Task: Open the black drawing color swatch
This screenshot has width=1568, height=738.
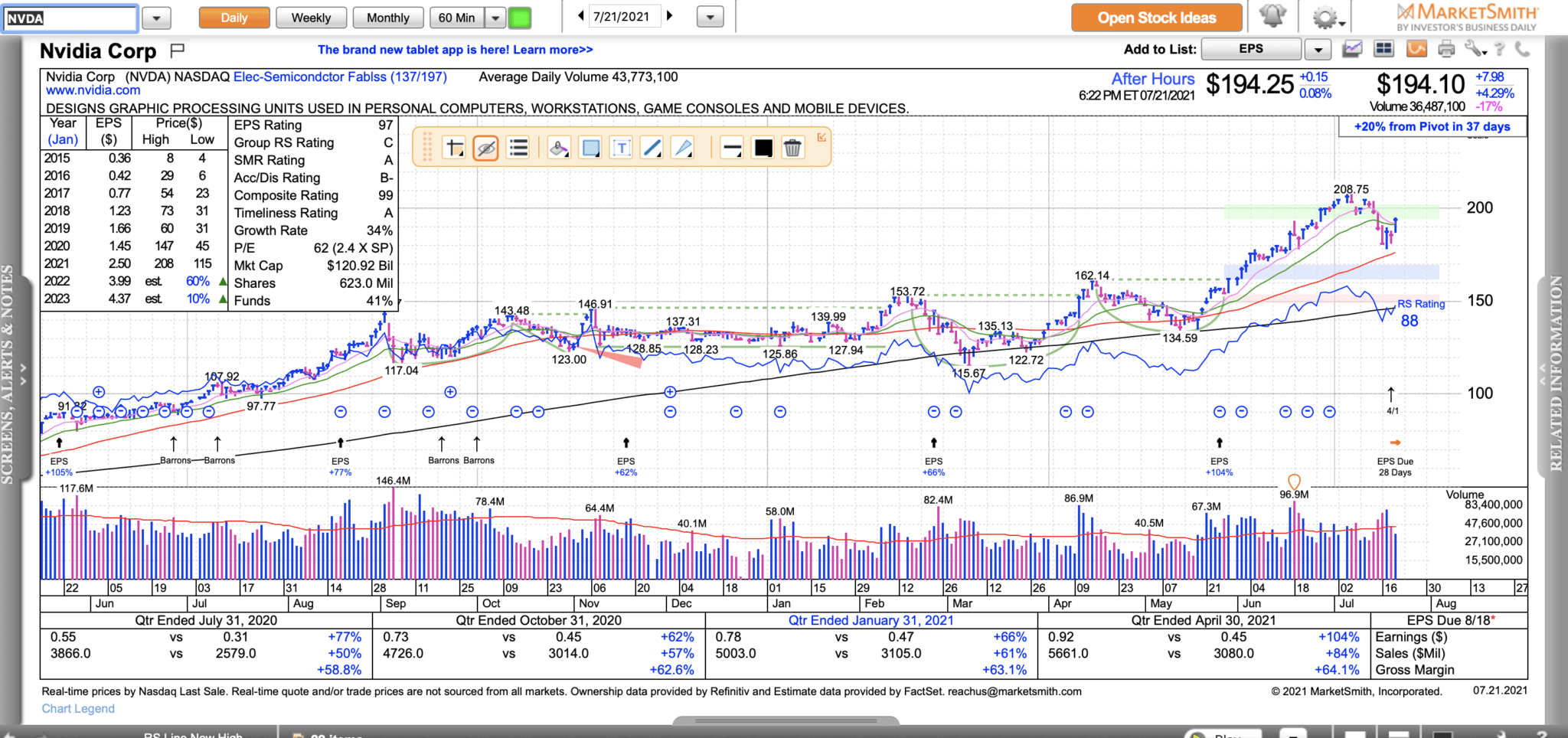Action: coord(763,148)
